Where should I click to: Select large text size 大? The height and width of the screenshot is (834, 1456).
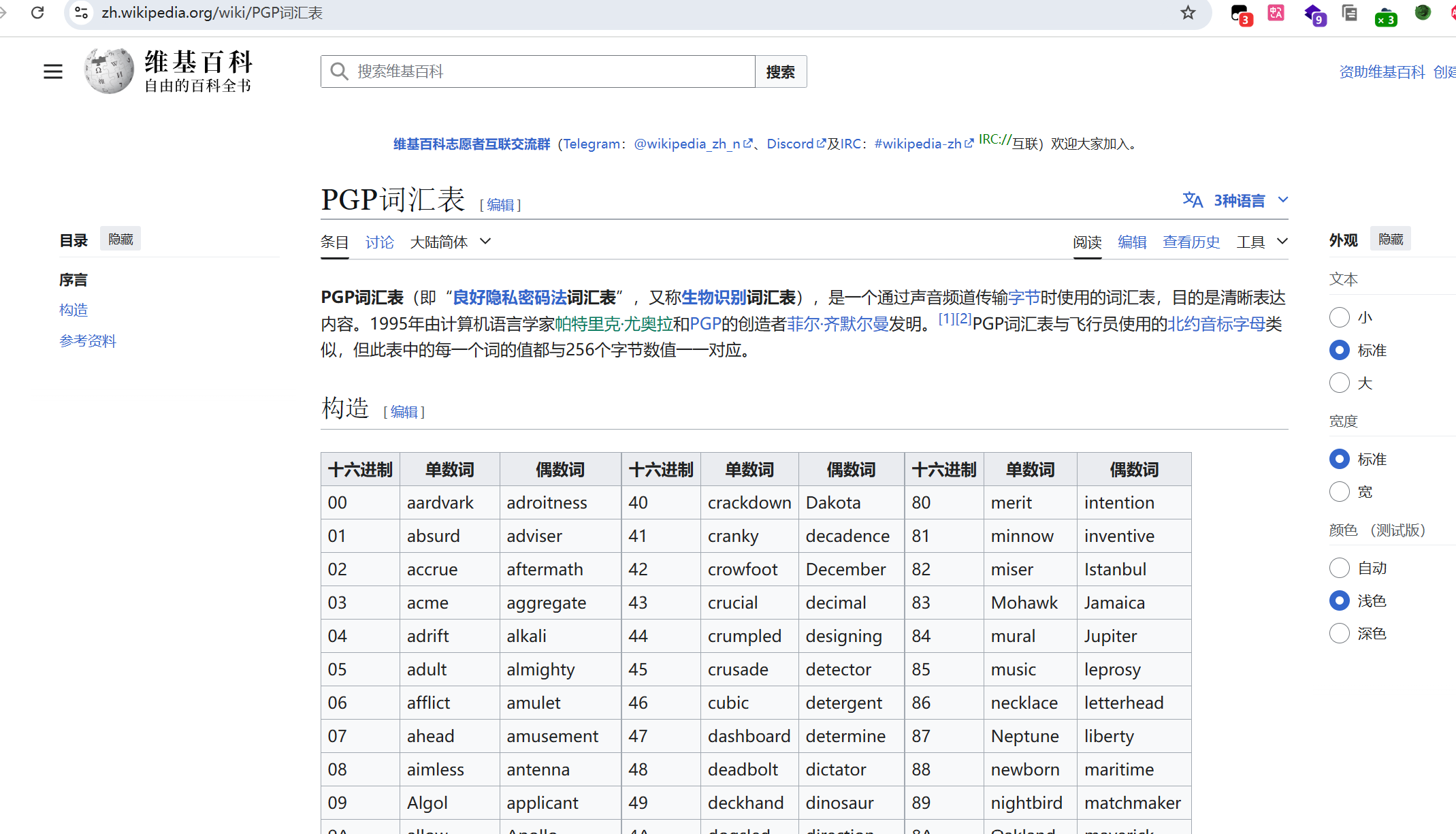tap(1339, 383)
